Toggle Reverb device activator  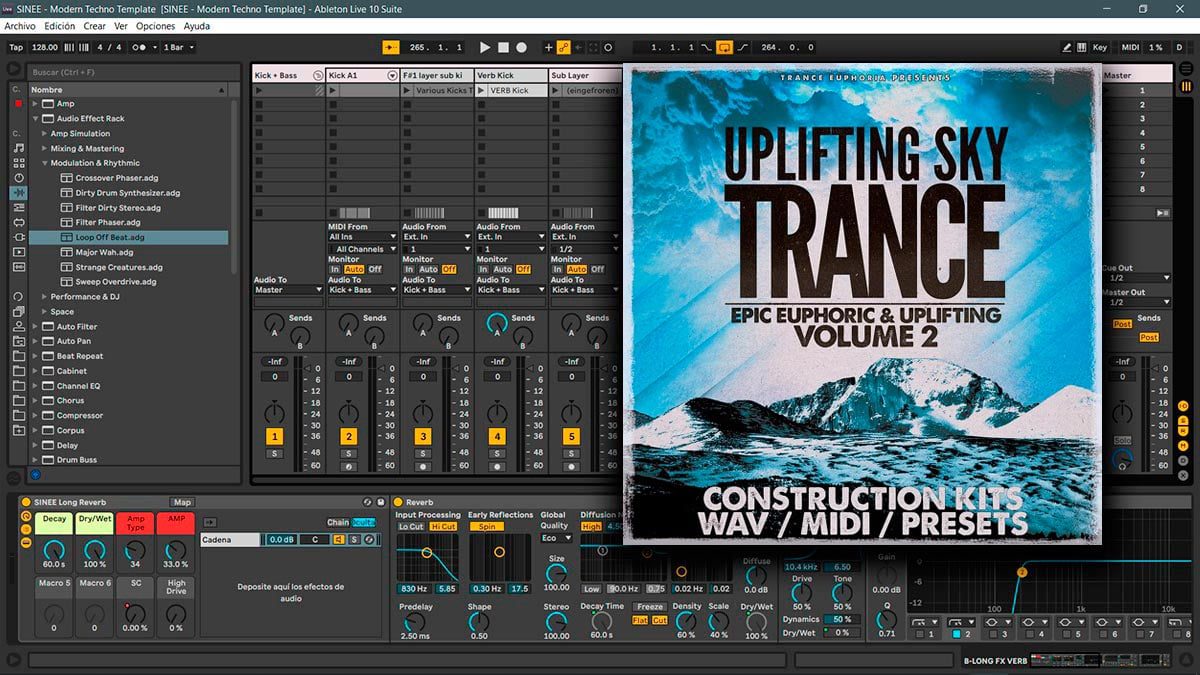[398, 502]
